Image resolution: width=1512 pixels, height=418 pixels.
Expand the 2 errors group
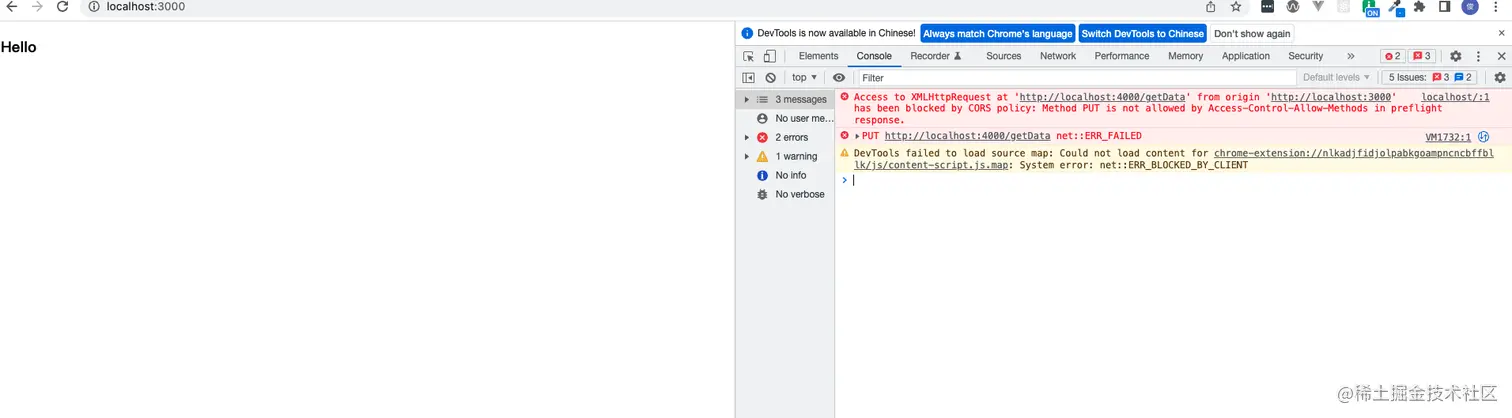pyautogui.click(x=747, y=137)
